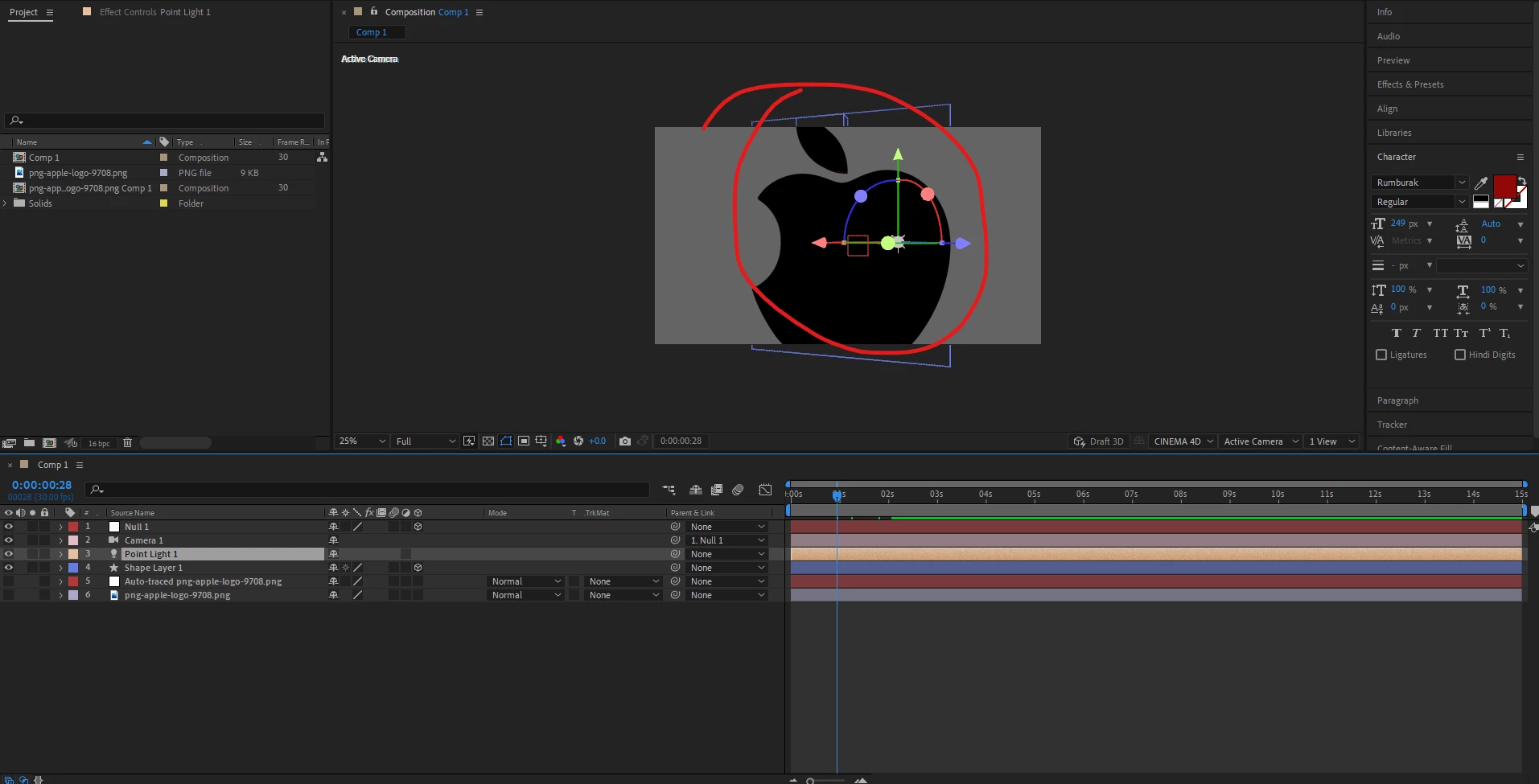Select the Comp 1 tab in the viewer
1539x784 pixels.
(x=371, y=32)
